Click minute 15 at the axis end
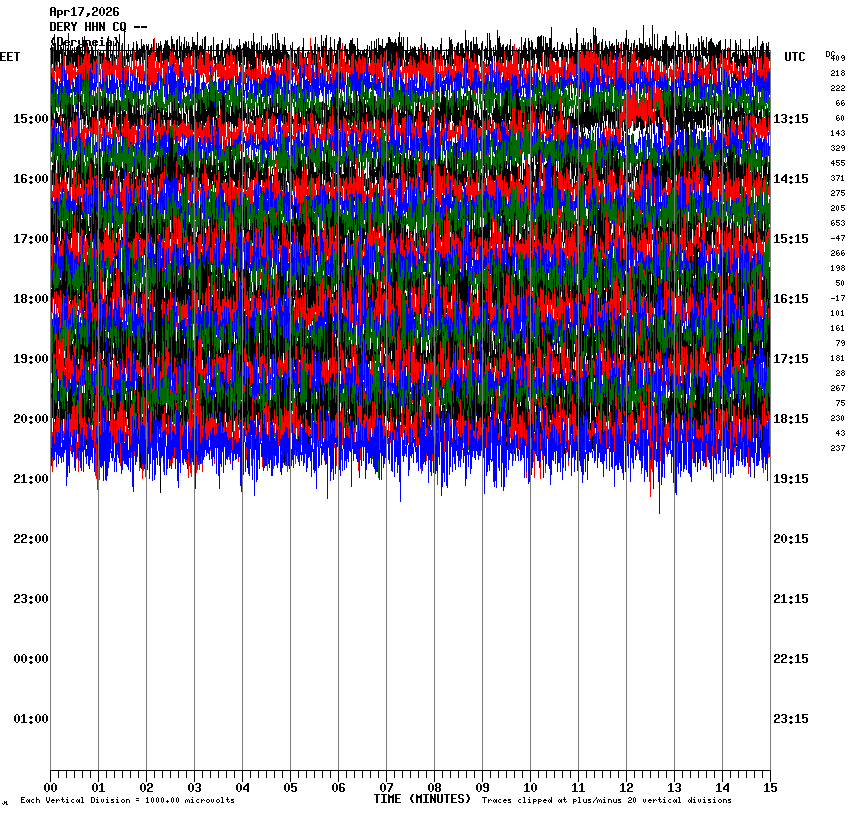This screenshot has height=814, width=850. pyautogui.click(x=769, y=788)
